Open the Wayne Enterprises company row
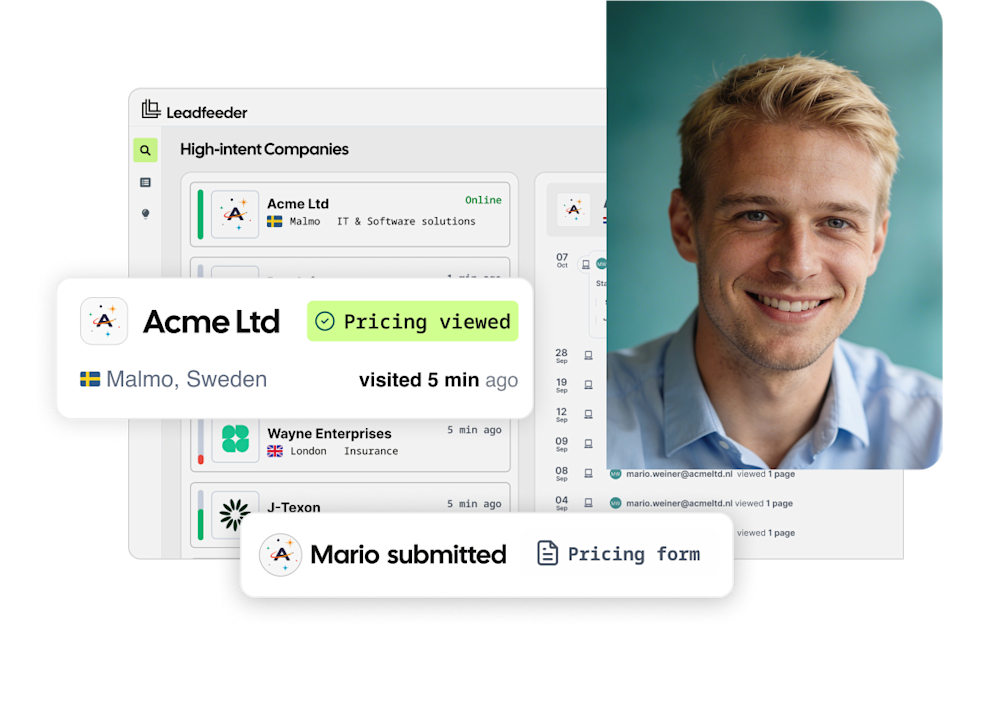 click(349, 445)
